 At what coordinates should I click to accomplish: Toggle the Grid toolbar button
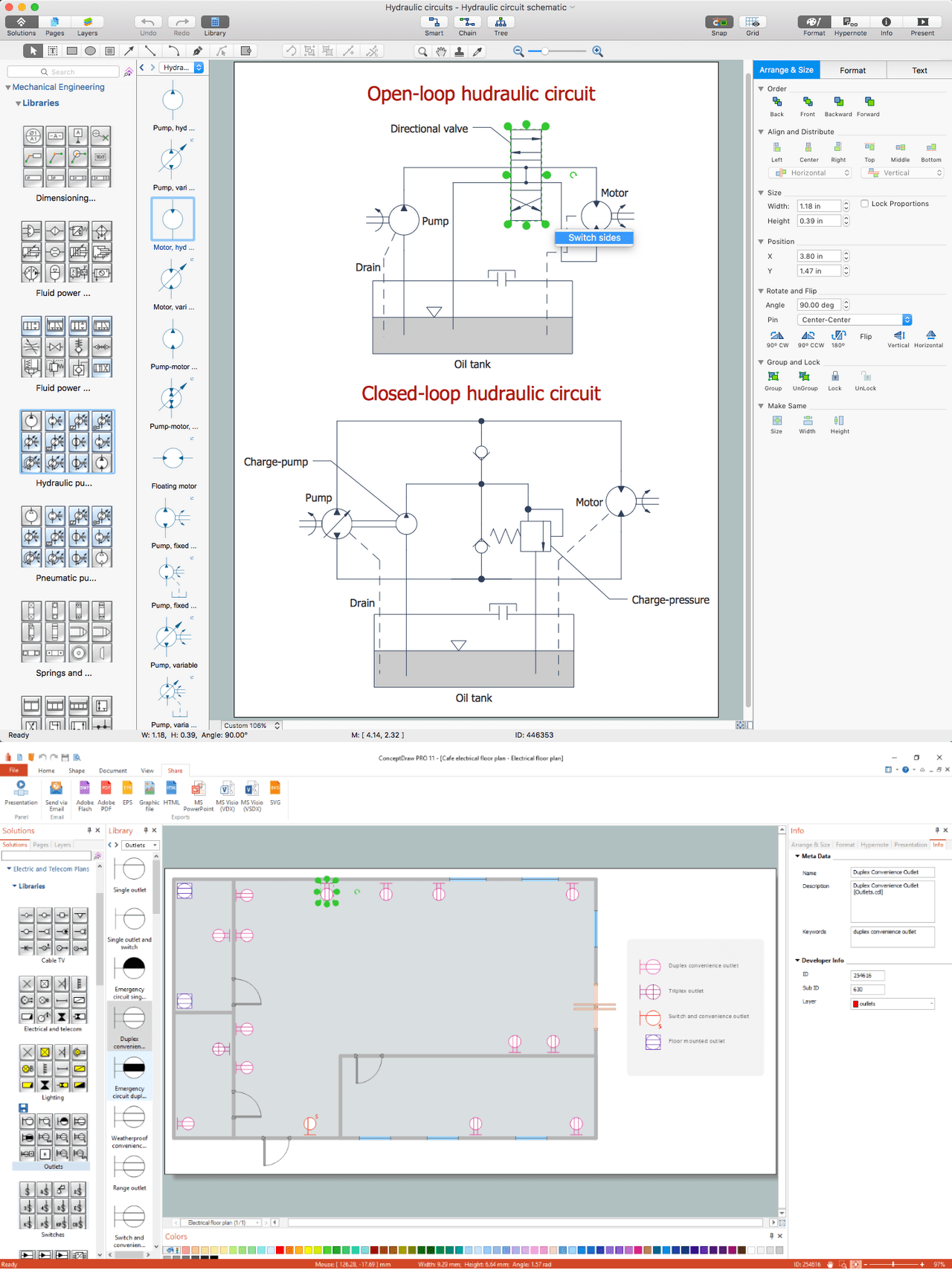pos(753,22)
